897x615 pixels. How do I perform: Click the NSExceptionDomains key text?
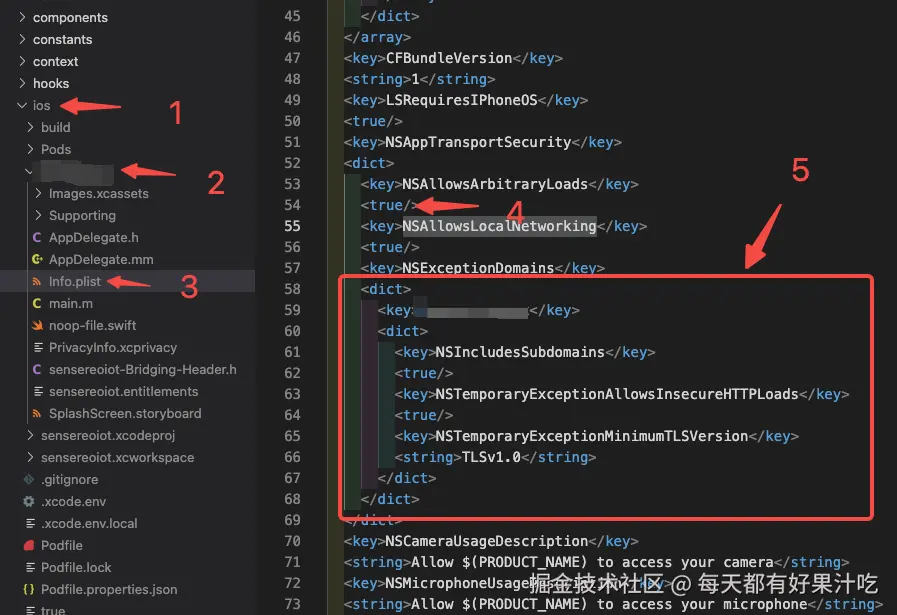478,268
